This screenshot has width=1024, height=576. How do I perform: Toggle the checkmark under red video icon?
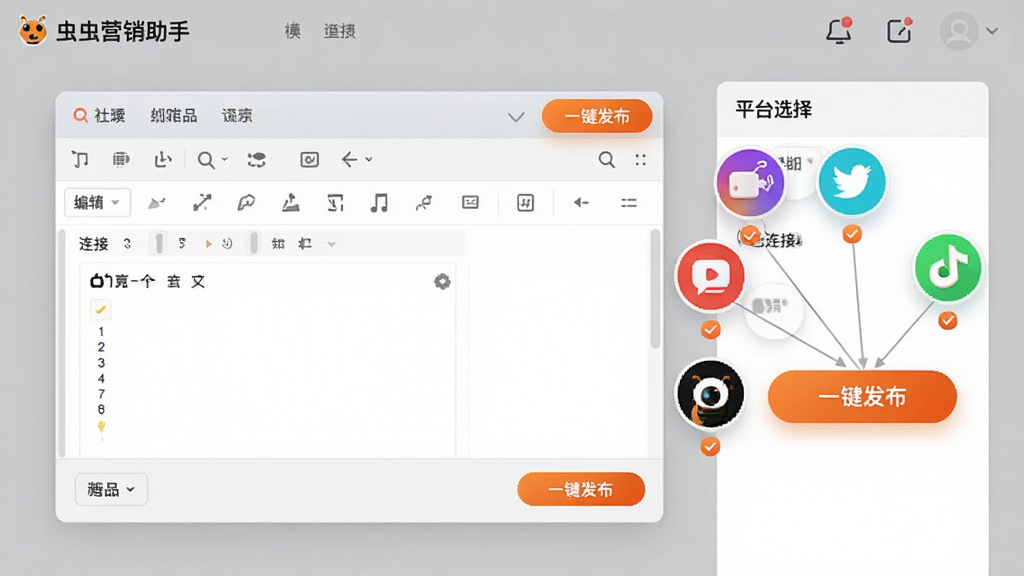(x=711, y=330)
